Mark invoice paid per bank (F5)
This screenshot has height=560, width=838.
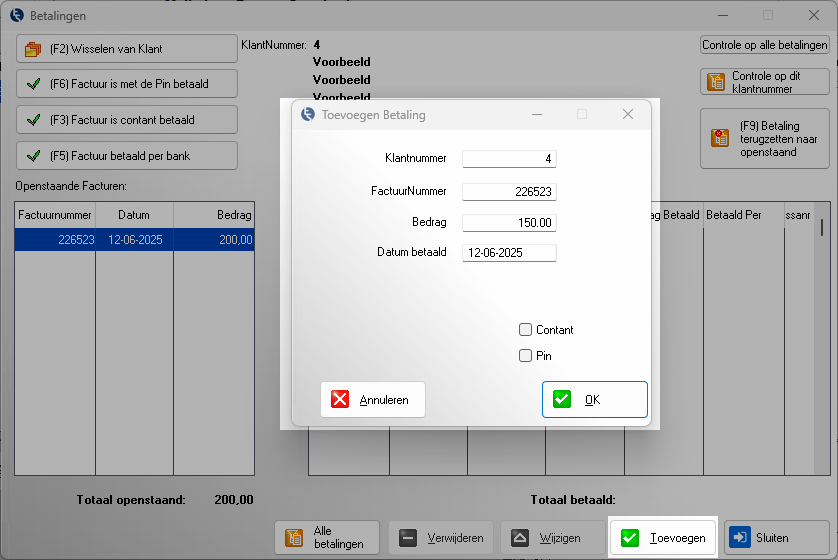[127, 155]
